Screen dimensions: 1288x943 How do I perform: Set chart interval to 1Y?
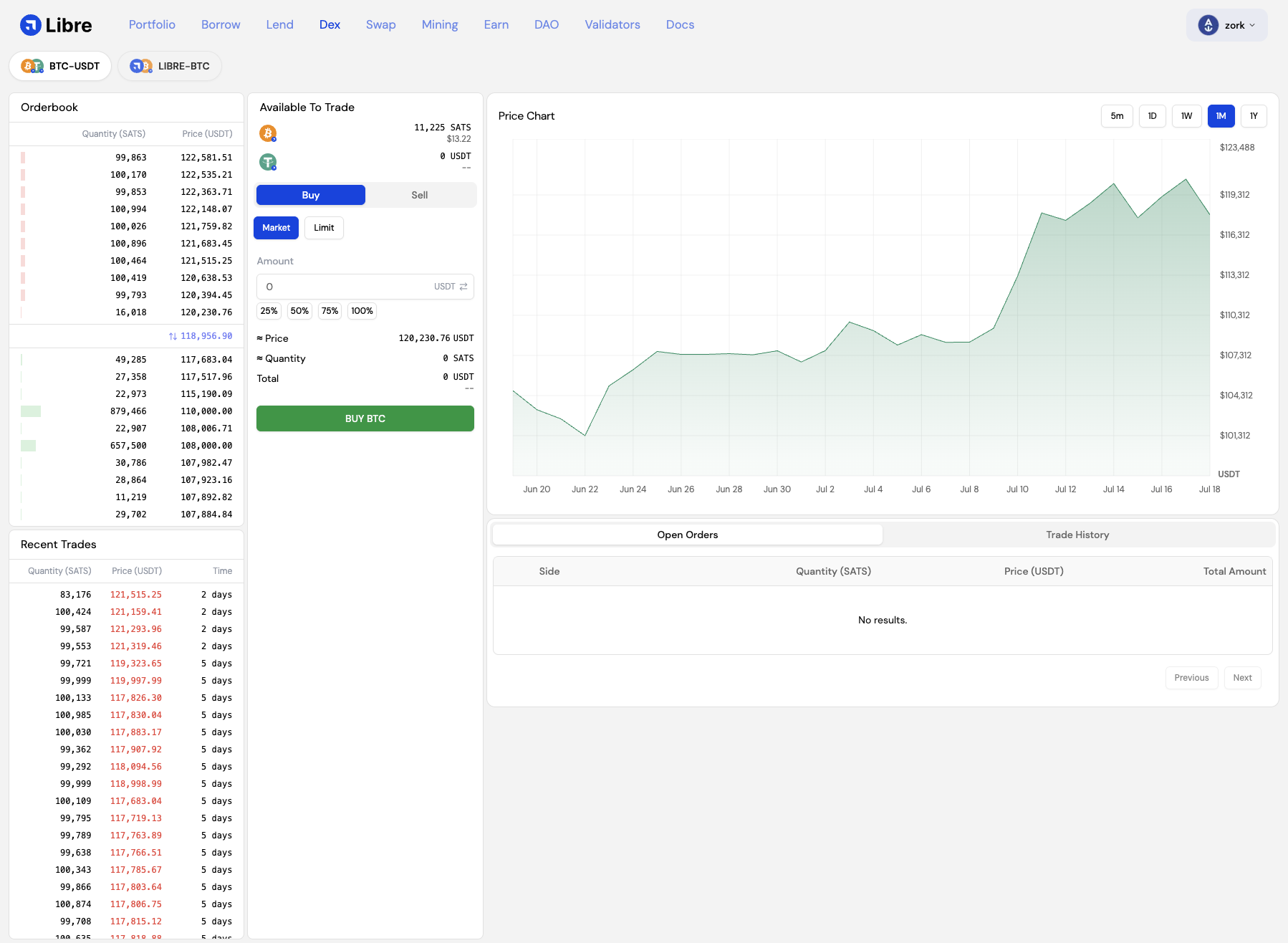(1254, 116)
